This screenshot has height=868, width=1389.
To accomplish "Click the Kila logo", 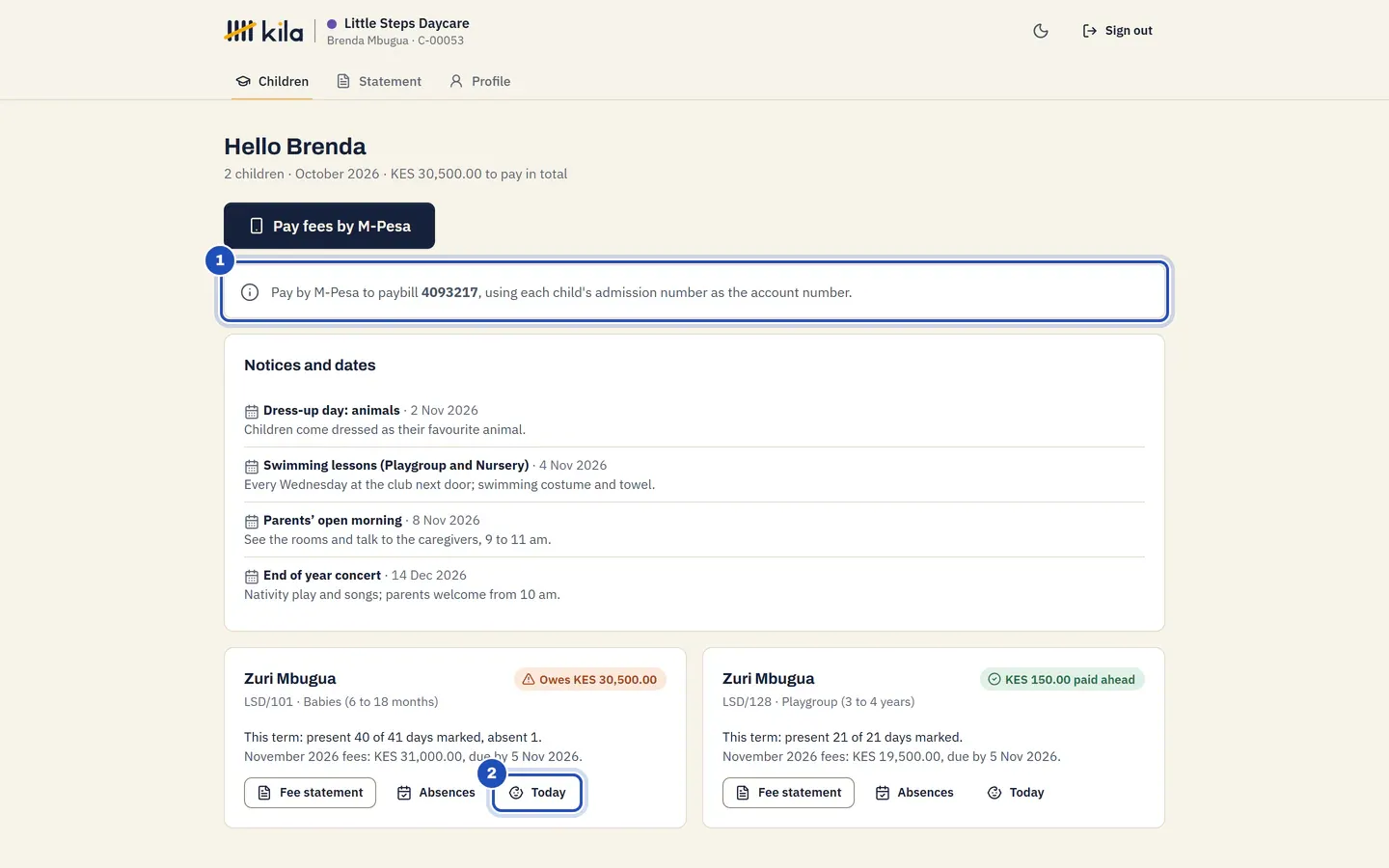I will [263, 31].
